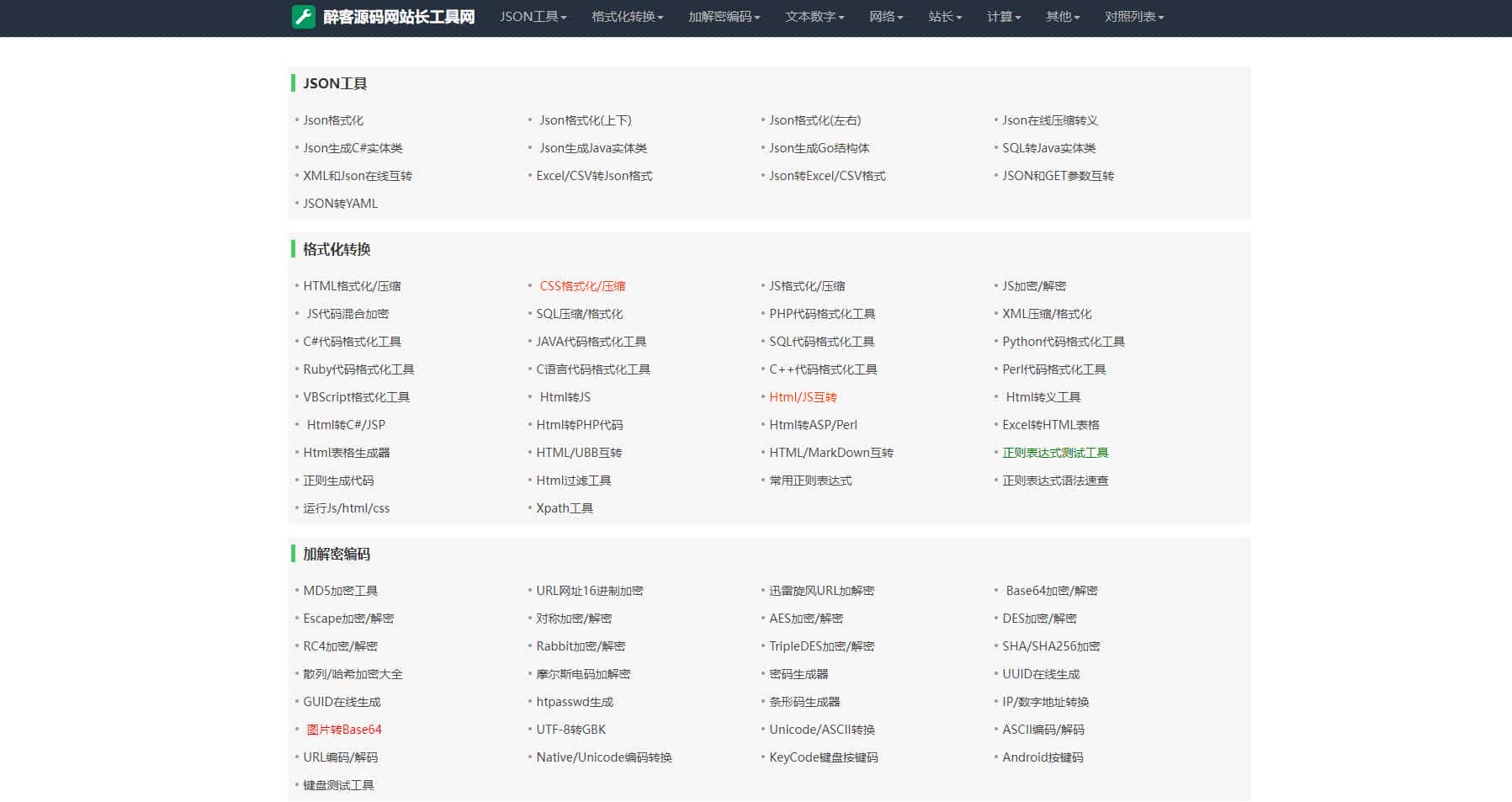This screenshot has height=802, width=1512.
Task: Open the orange Html/JS互转 link
Action: coord(803,397)
